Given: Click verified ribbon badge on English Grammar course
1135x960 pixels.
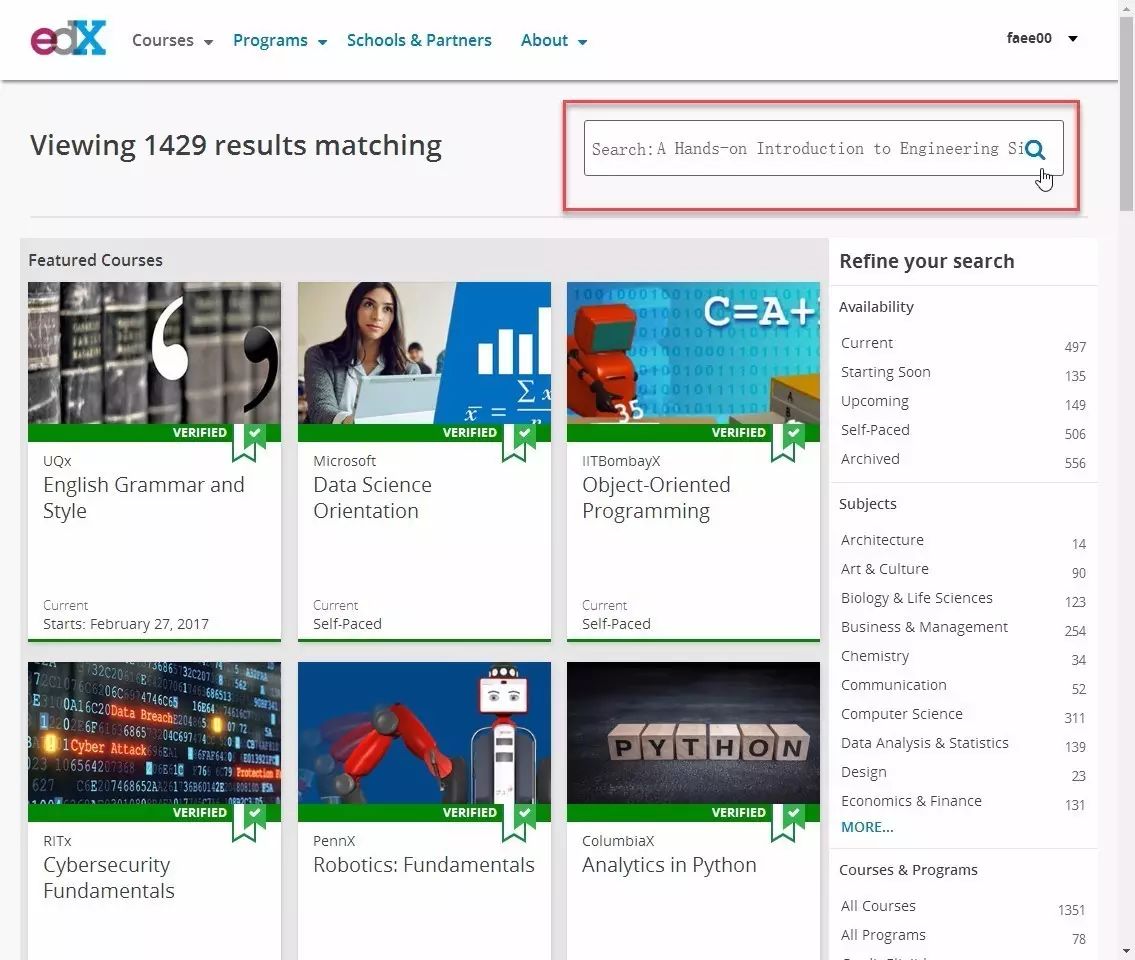Looking at the screenshot, I should 247,441.
